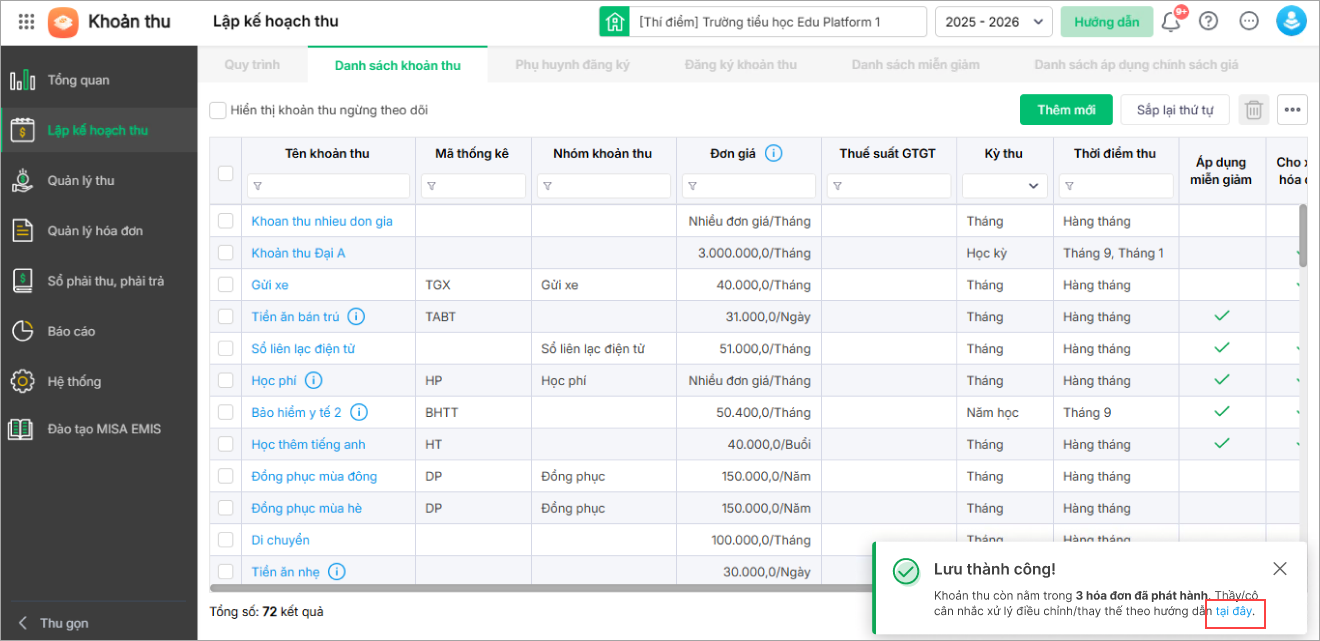Click the Thêm mới button
Image resolution: width=1320 pixels, height=641 pixels.
1066,110
